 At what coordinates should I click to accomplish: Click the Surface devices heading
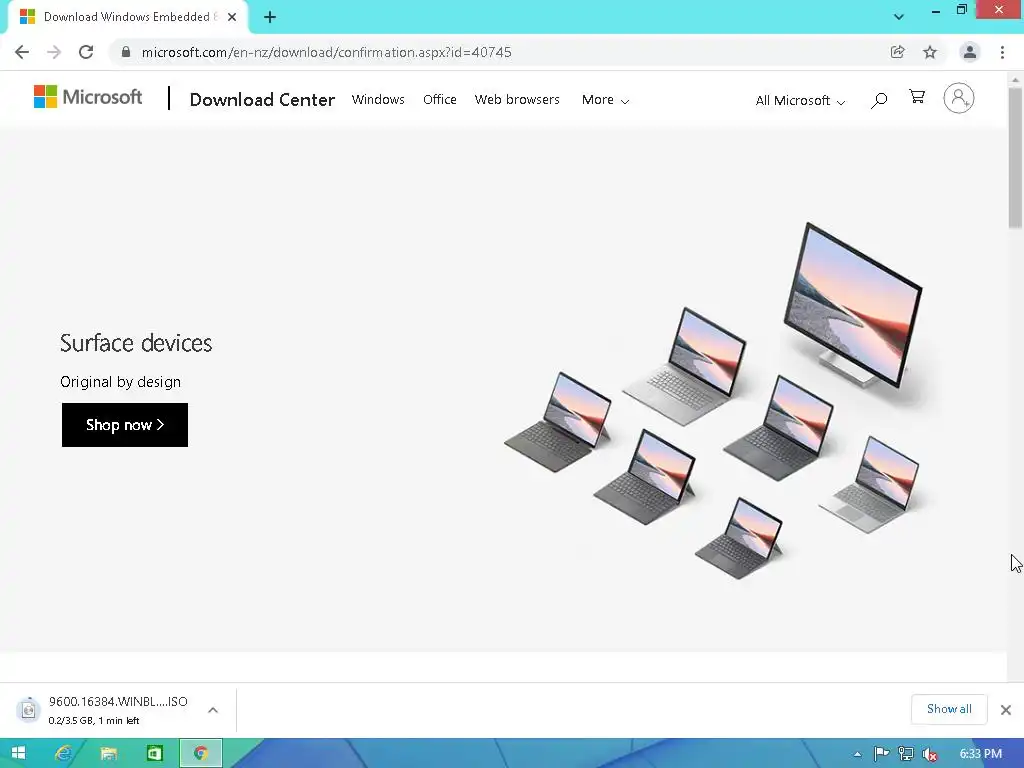pos(136,343)
